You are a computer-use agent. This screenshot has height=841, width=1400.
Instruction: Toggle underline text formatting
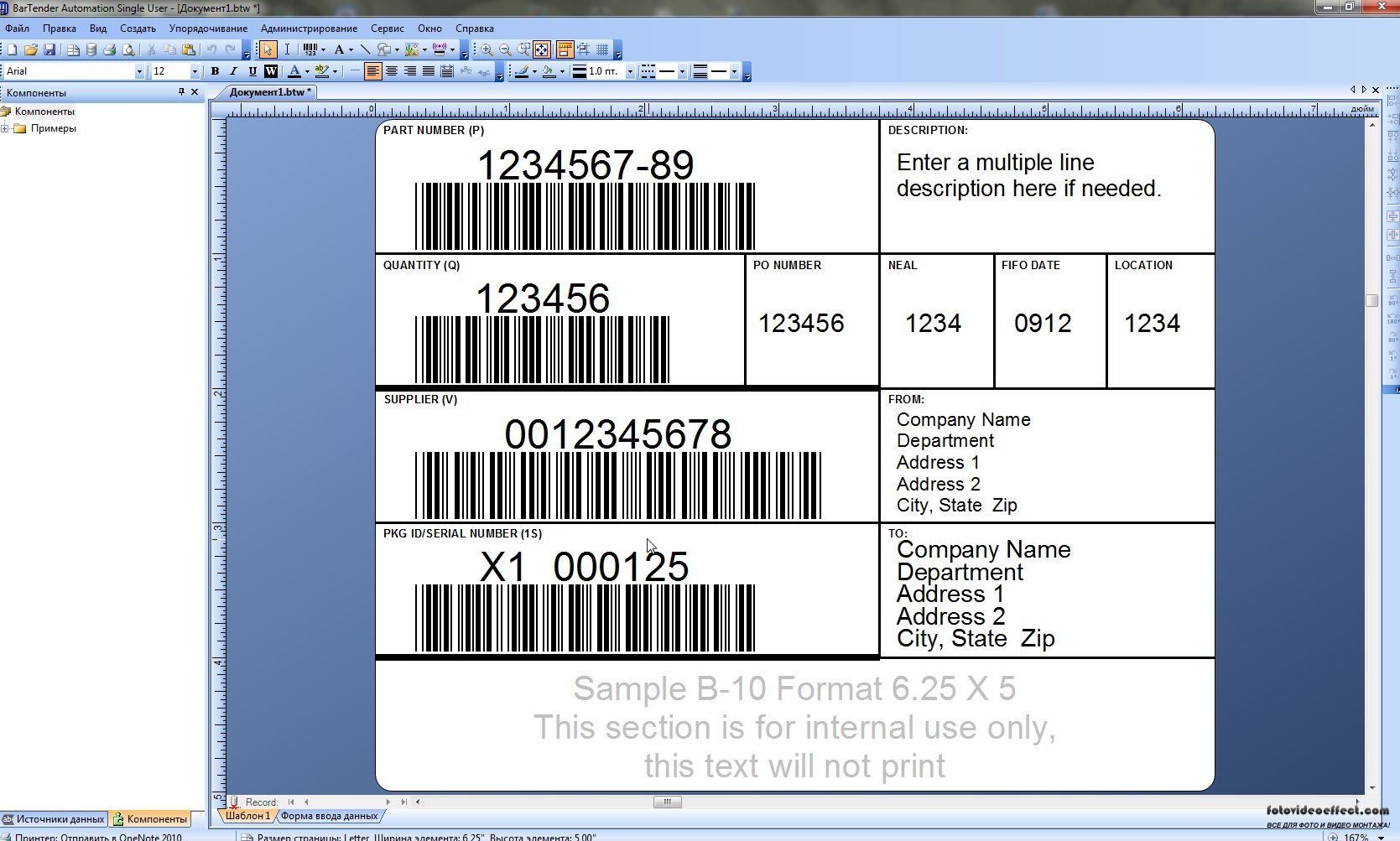252,71
